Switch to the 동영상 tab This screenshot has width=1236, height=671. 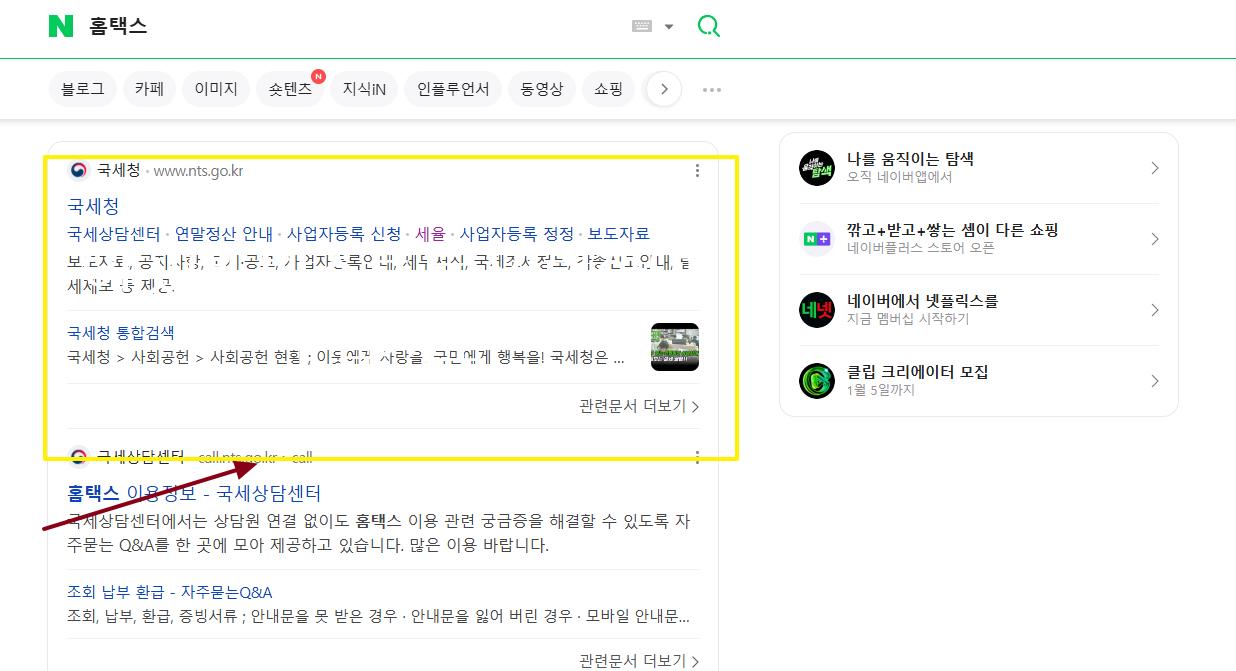(541, 89)
